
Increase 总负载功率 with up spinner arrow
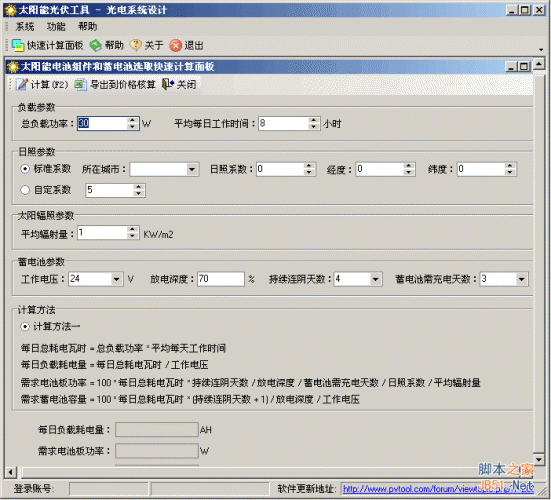pyautogui.click(x=132, y=120)
